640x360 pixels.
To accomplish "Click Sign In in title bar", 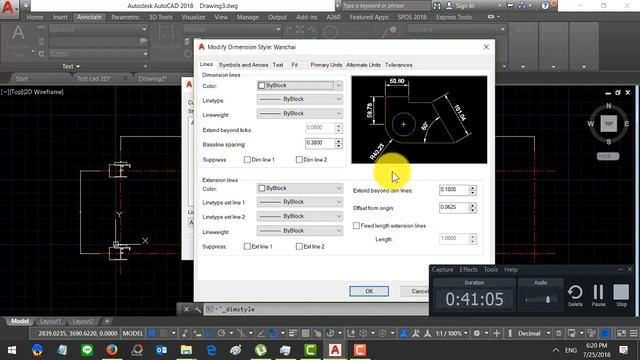I will point(464,6).
